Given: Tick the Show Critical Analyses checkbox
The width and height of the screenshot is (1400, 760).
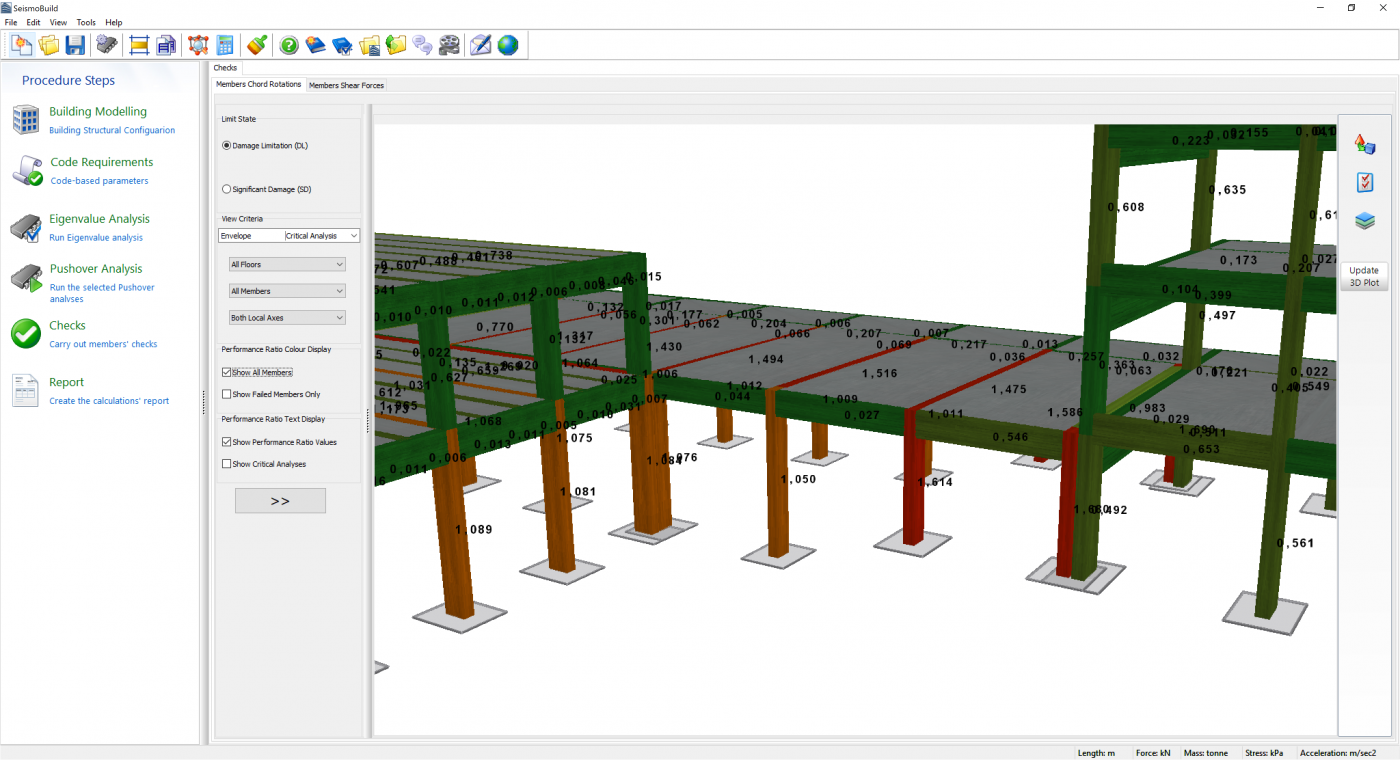Looking at the screenshot, I should click(x=226, y=464).
